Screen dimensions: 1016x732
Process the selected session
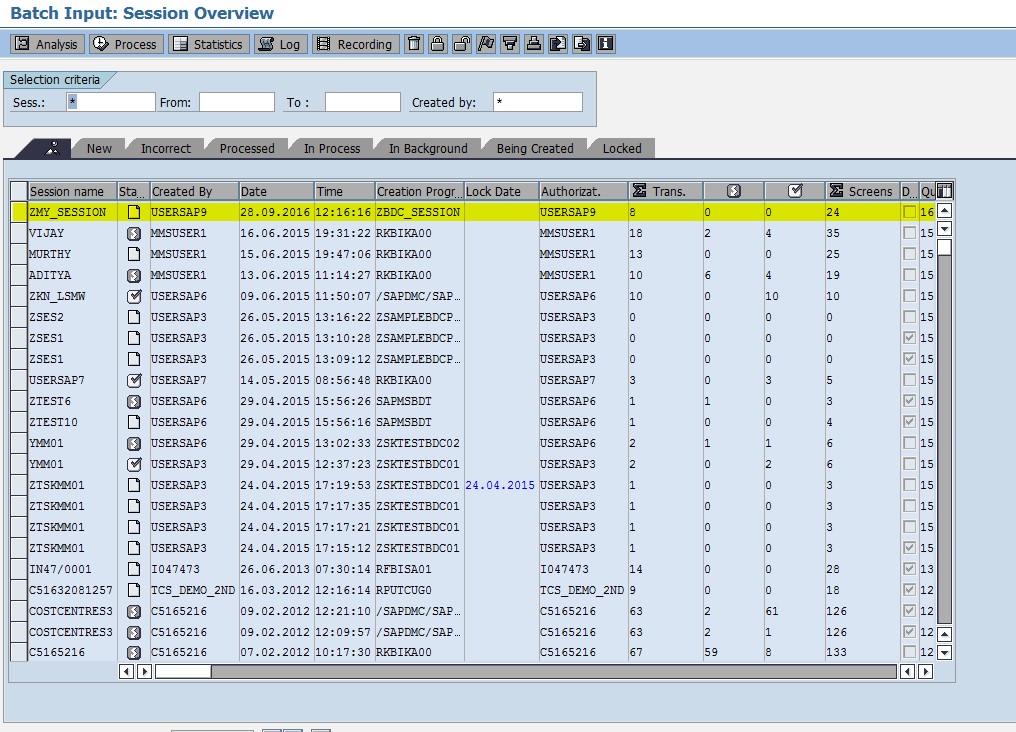click(126, 43)
